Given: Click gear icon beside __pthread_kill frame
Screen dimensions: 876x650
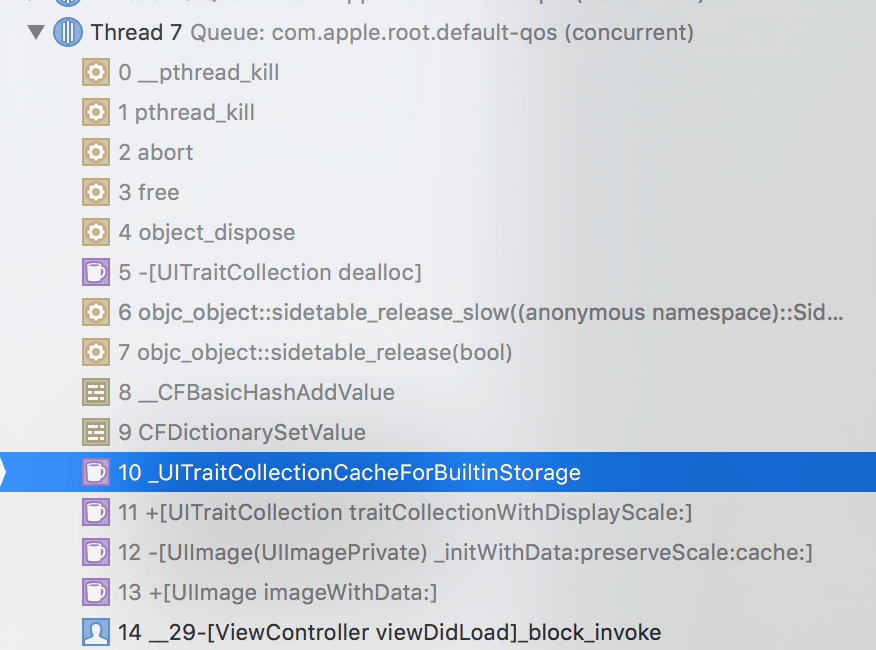Looking at the screenshot, I should 95,72.
